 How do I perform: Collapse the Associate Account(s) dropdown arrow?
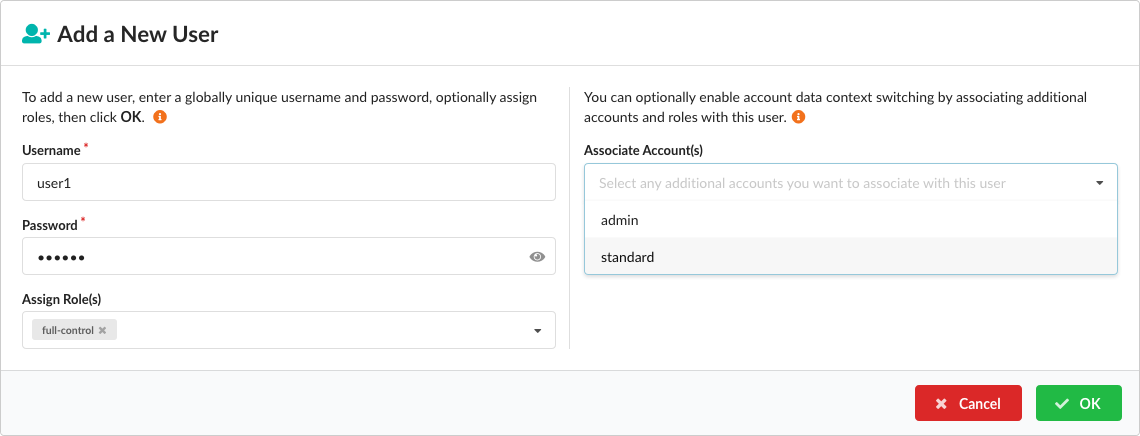tap(1099, 183)
